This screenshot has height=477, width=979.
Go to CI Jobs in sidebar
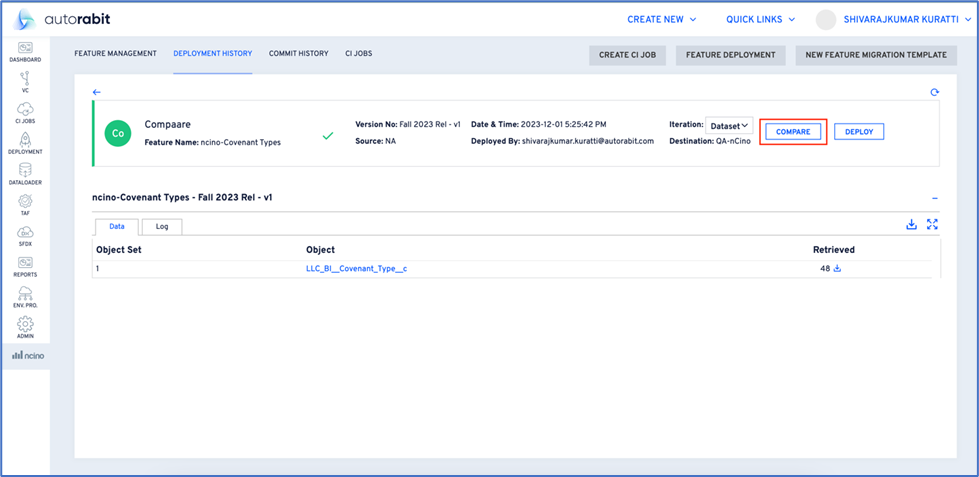[25, 113]
